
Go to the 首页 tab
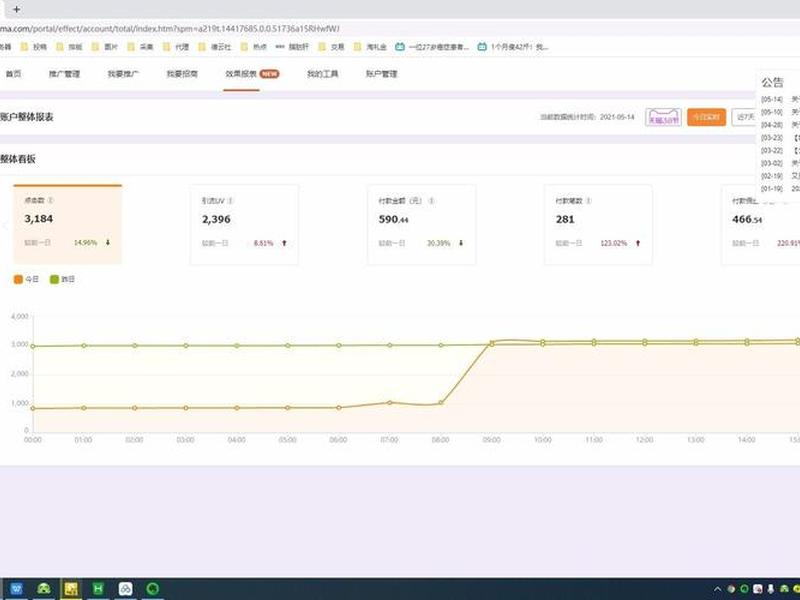(13, 74)
